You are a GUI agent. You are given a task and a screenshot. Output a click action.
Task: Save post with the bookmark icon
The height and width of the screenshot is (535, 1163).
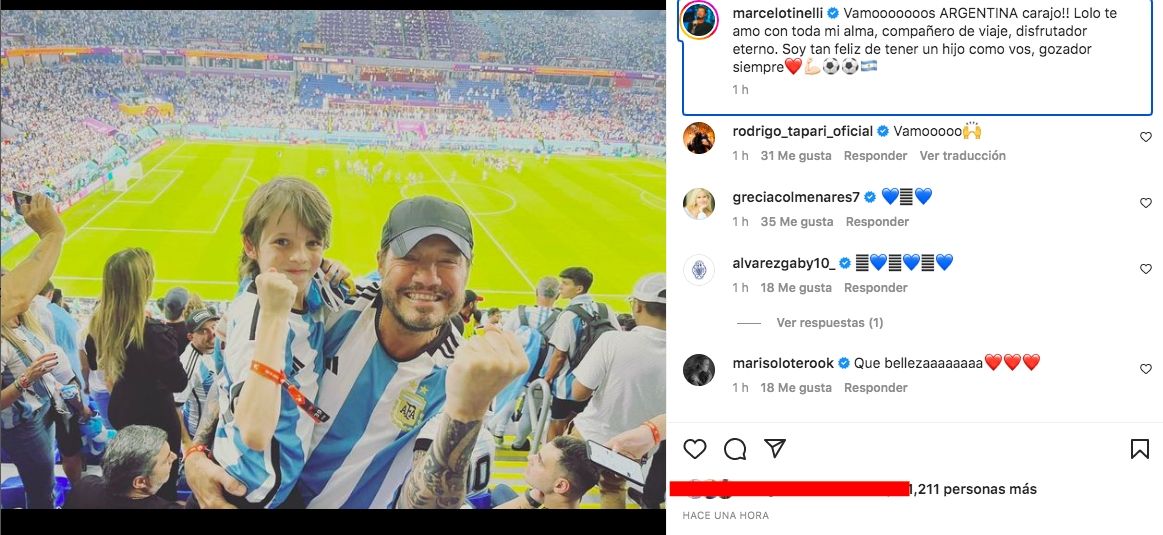coord(1139,449)
